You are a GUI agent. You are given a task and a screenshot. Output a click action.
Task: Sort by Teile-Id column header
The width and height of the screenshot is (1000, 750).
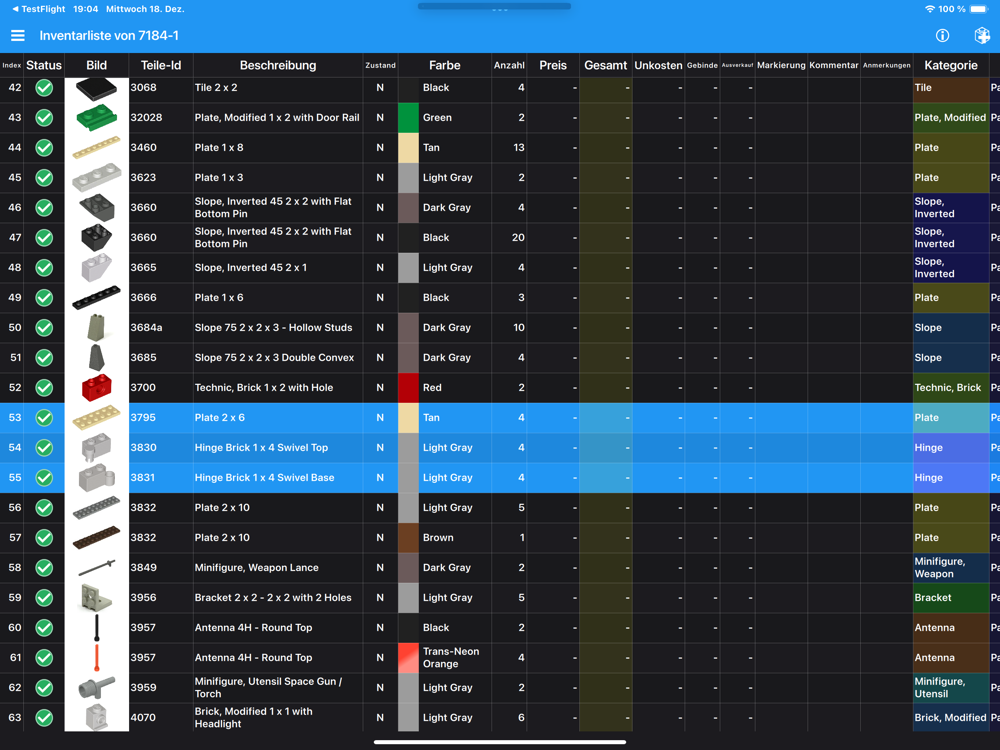[x=161, y=65]
